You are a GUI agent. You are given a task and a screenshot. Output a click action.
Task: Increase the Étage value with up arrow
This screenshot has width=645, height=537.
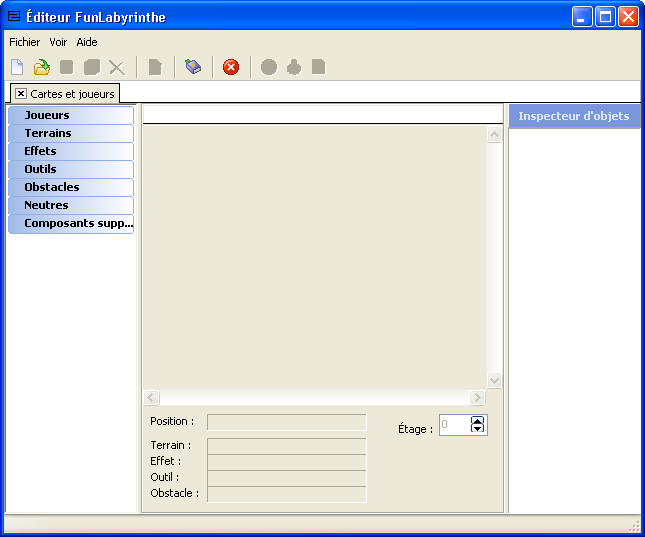click(477, 420)
